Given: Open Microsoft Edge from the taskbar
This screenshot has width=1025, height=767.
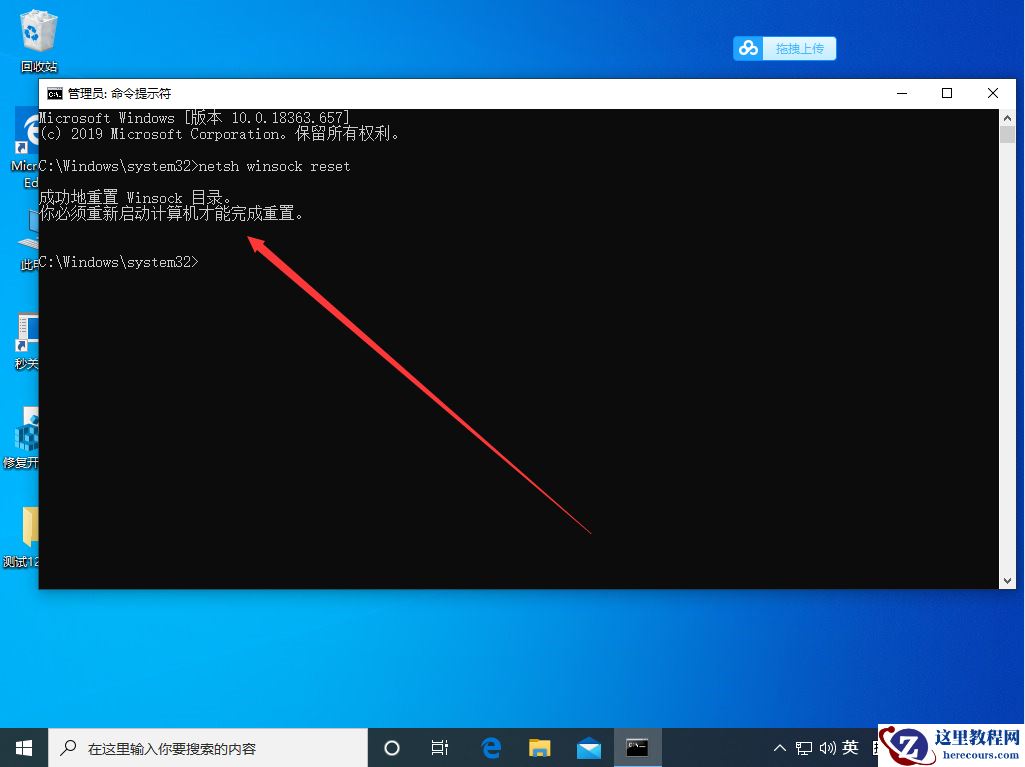Looking at the screenshot, I should click(490, 747).
